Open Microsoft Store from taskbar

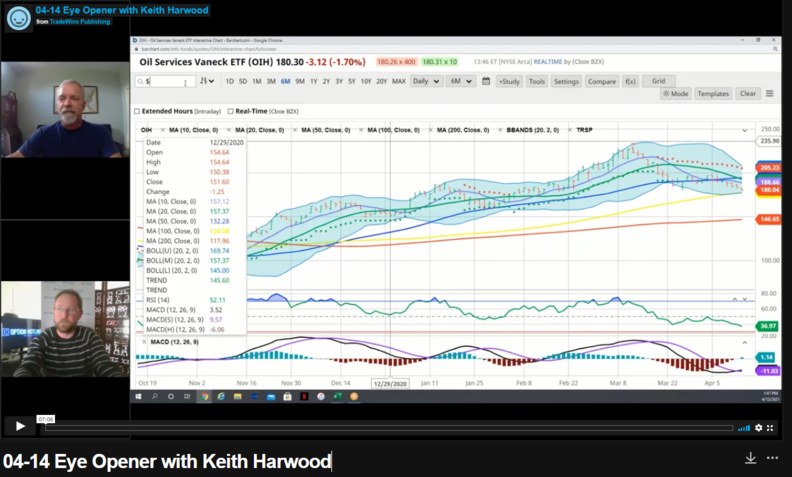coord(287,397)
